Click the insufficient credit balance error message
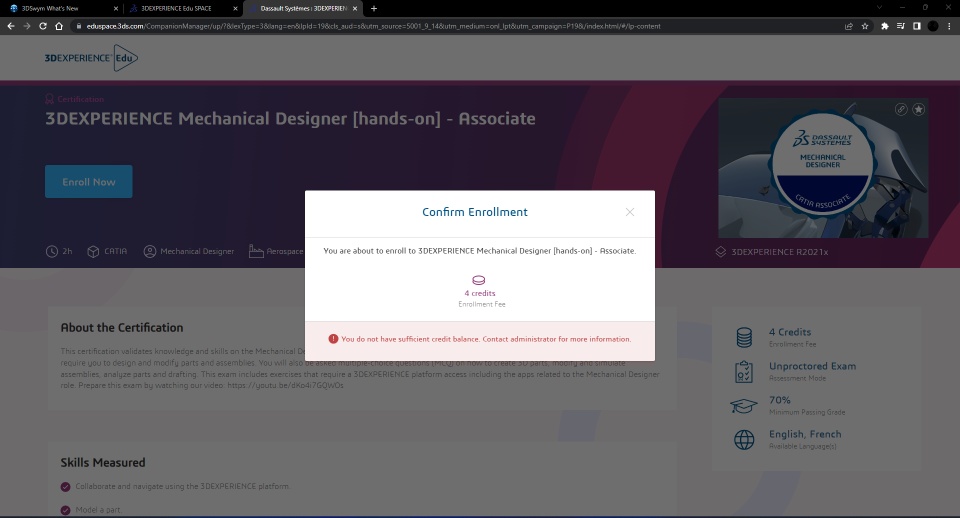This screenshot has width=960, height=518. point(486,339)
